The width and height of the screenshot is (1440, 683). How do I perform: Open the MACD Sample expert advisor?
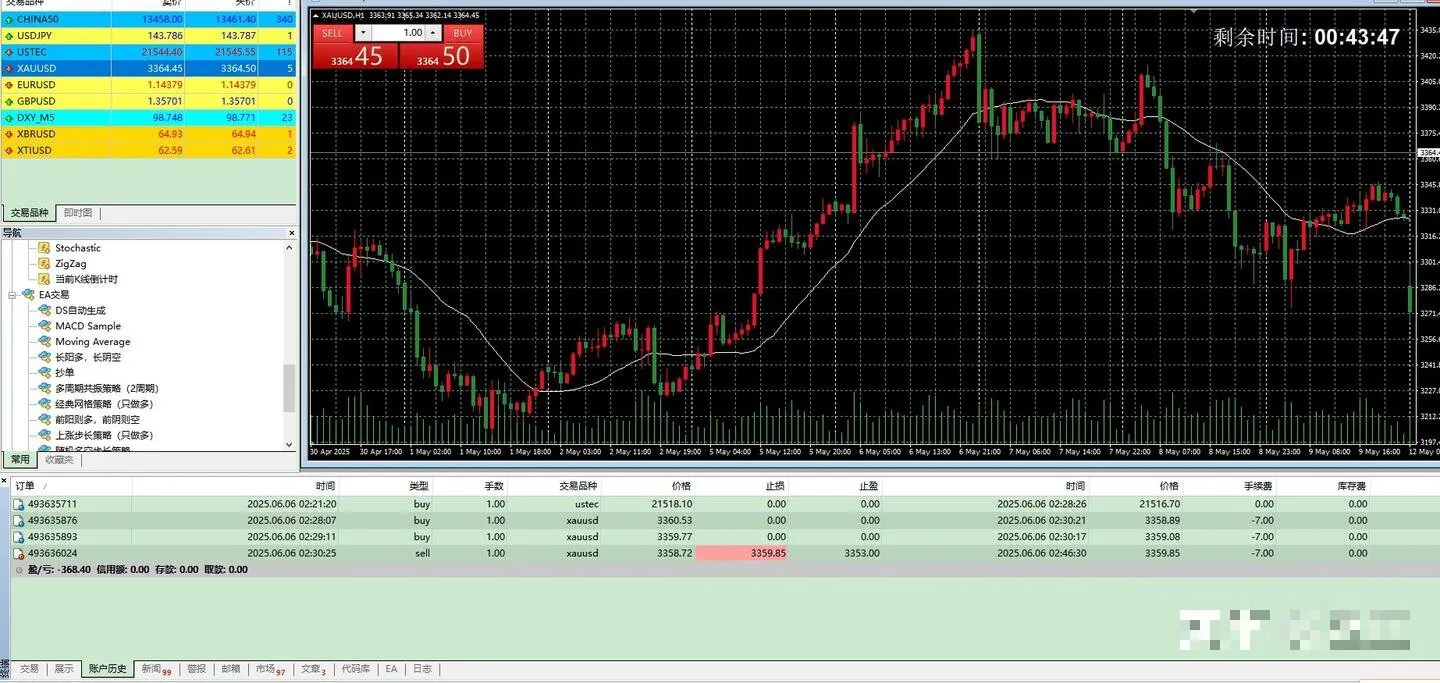coord(86,326)
